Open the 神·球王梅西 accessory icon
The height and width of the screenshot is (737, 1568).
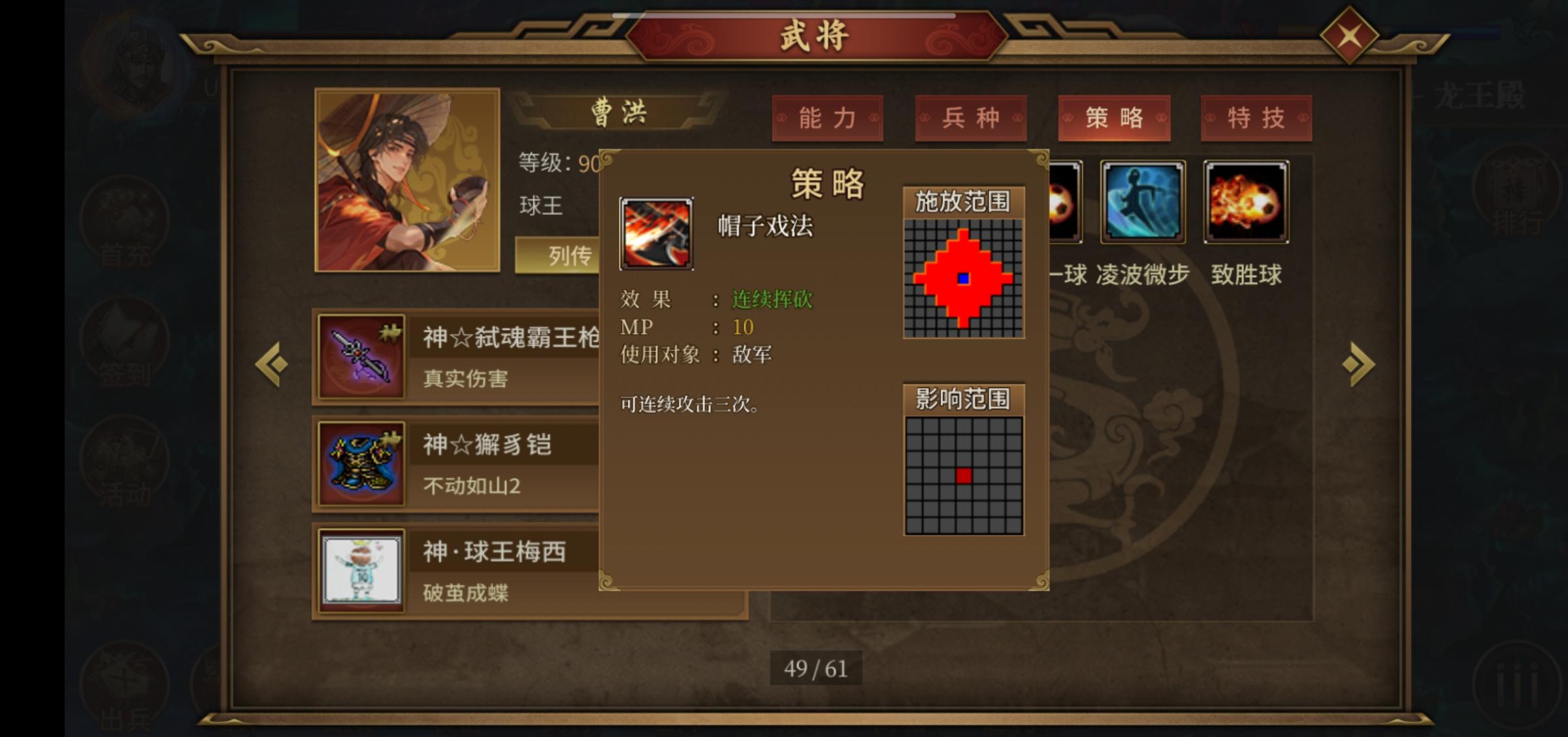pyautogui.click(x=361, y=570)
